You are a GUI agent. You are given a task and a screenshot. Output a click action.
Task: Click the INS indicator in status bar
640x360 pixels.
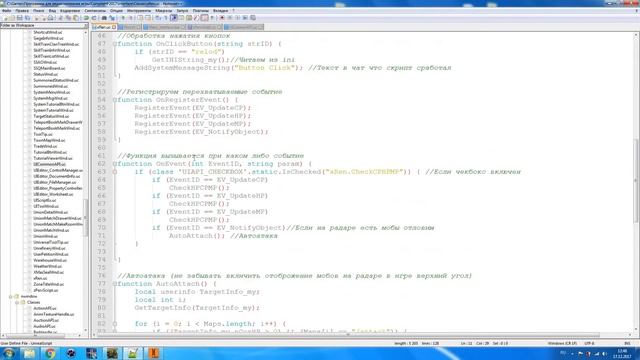[x=627, y=343]
